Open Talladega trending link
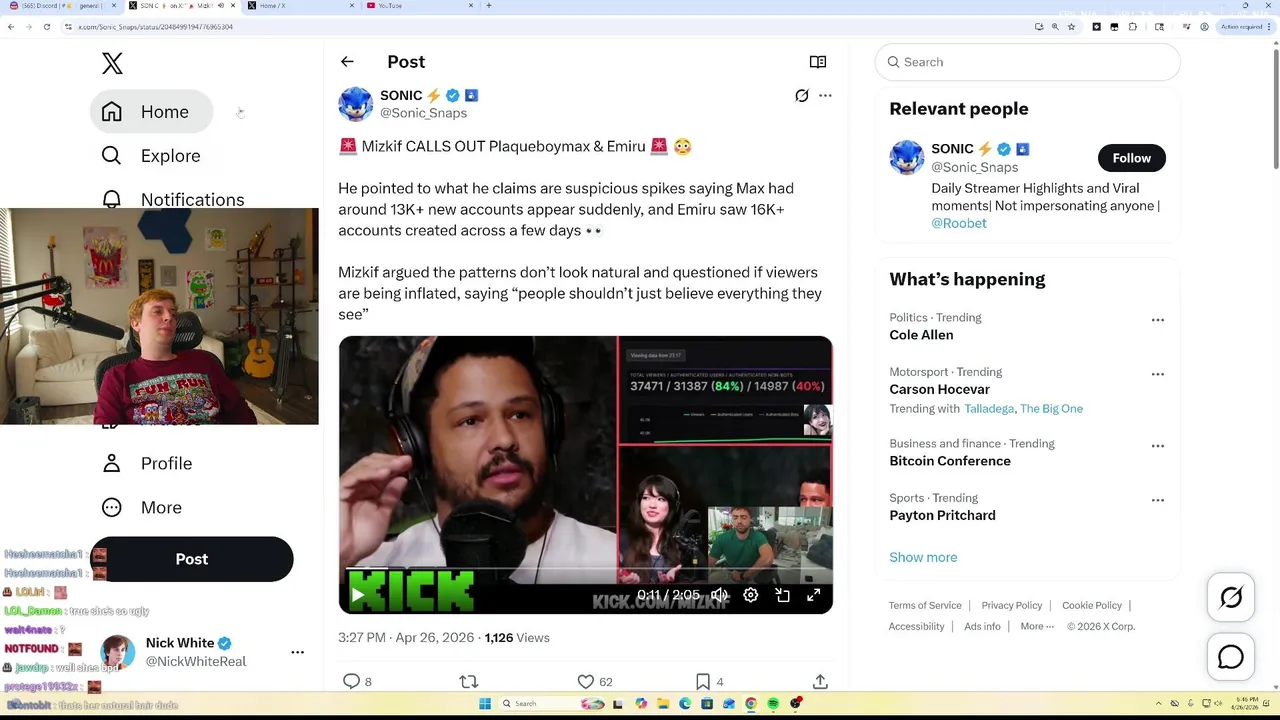 click(989, 409)
